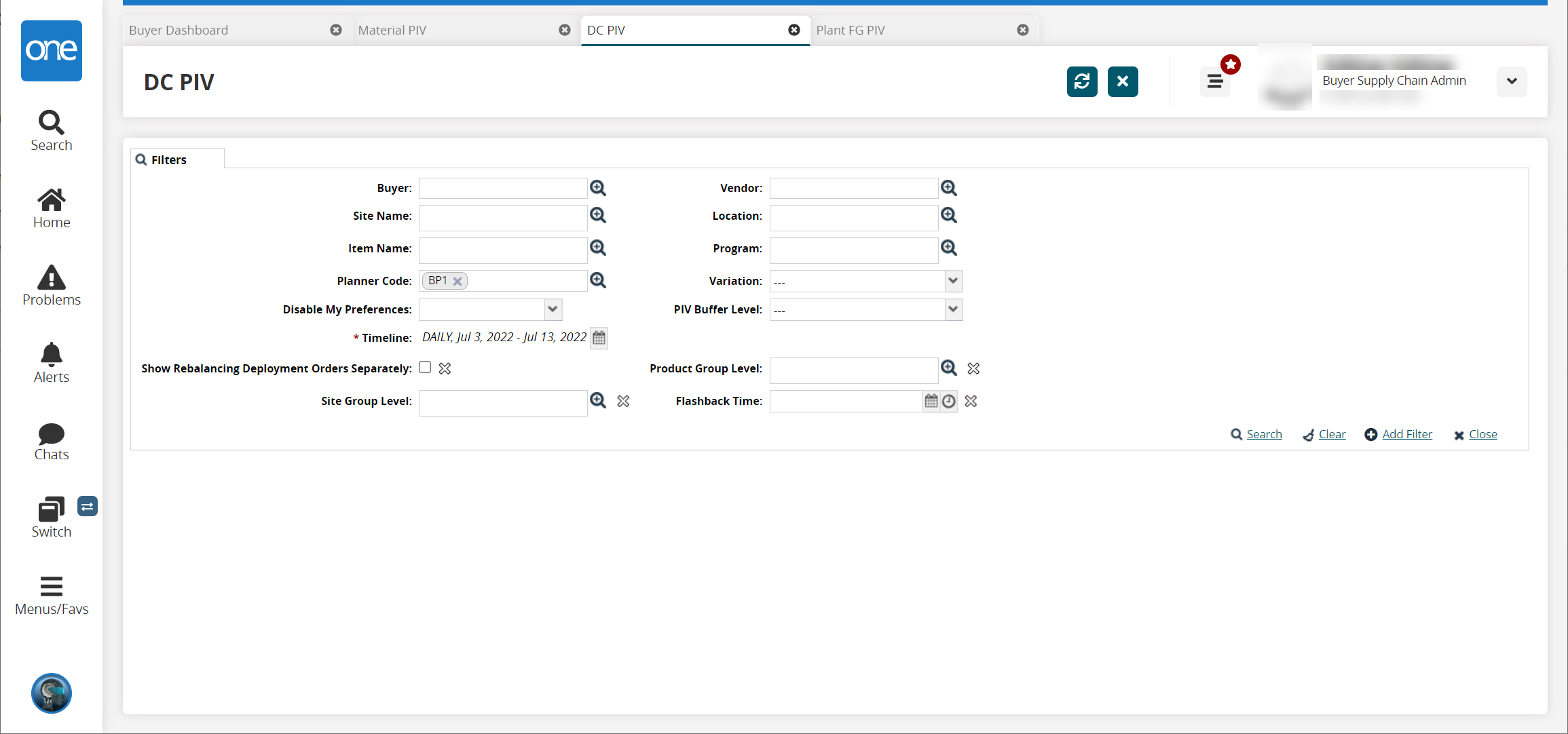Click the Clear filter link
This screenshot has width=1568, height=734.
(x=1332, y=434)
